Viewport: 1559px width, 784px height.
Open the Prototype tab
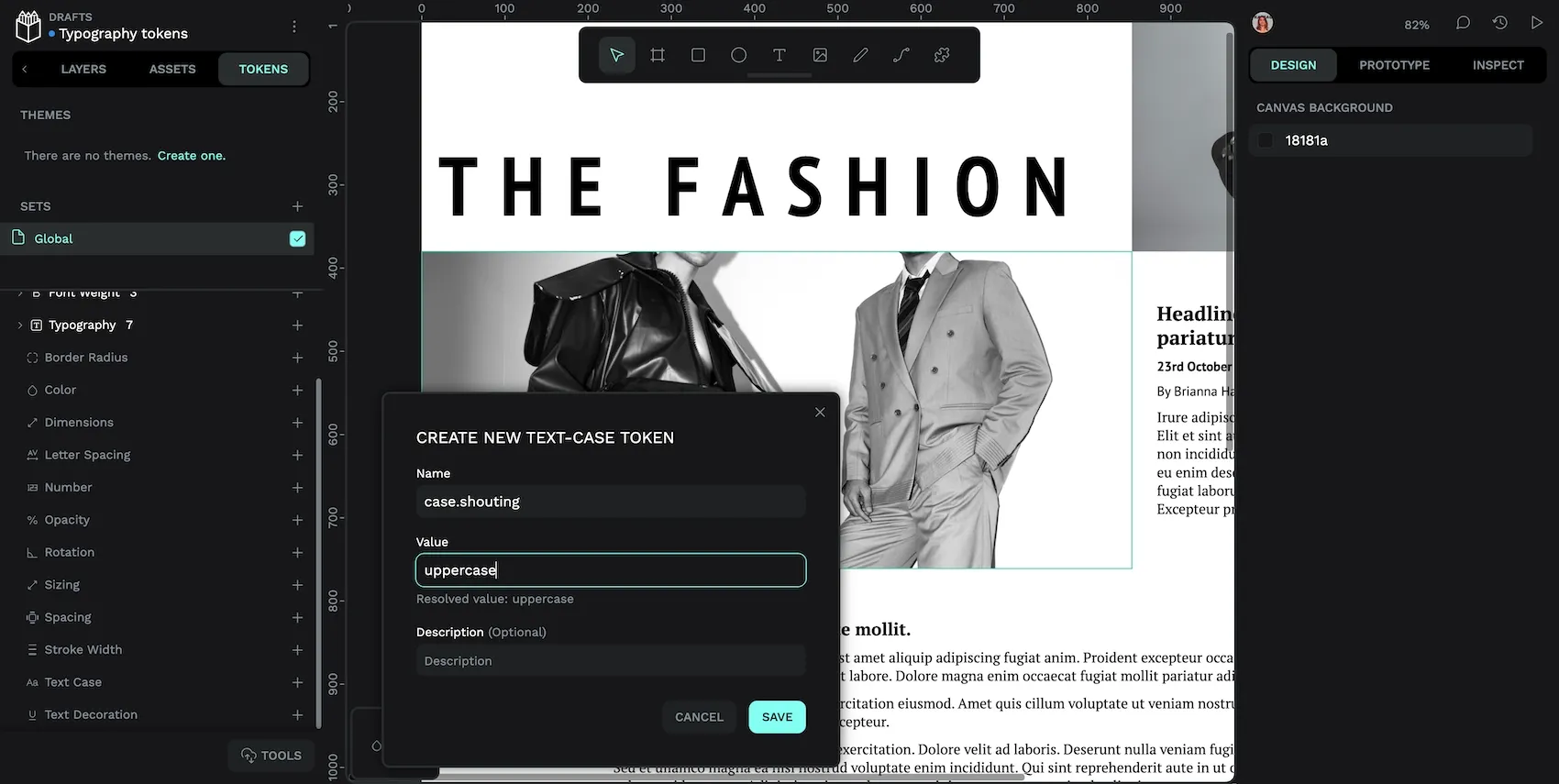(x=1394, y=65)
